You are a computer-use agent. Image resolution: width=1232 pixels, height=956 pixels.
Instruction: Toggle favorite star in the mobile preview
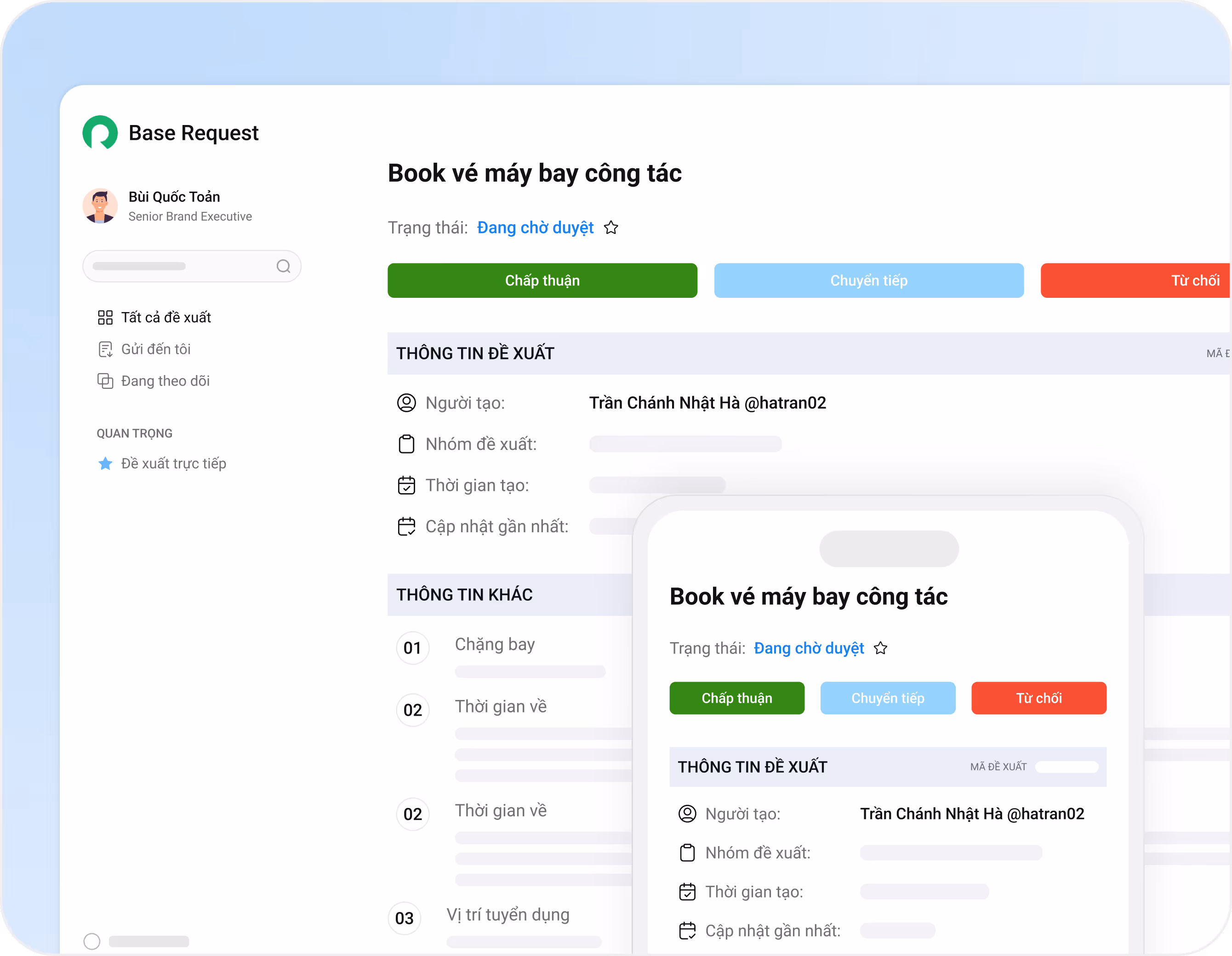(881, 649)
